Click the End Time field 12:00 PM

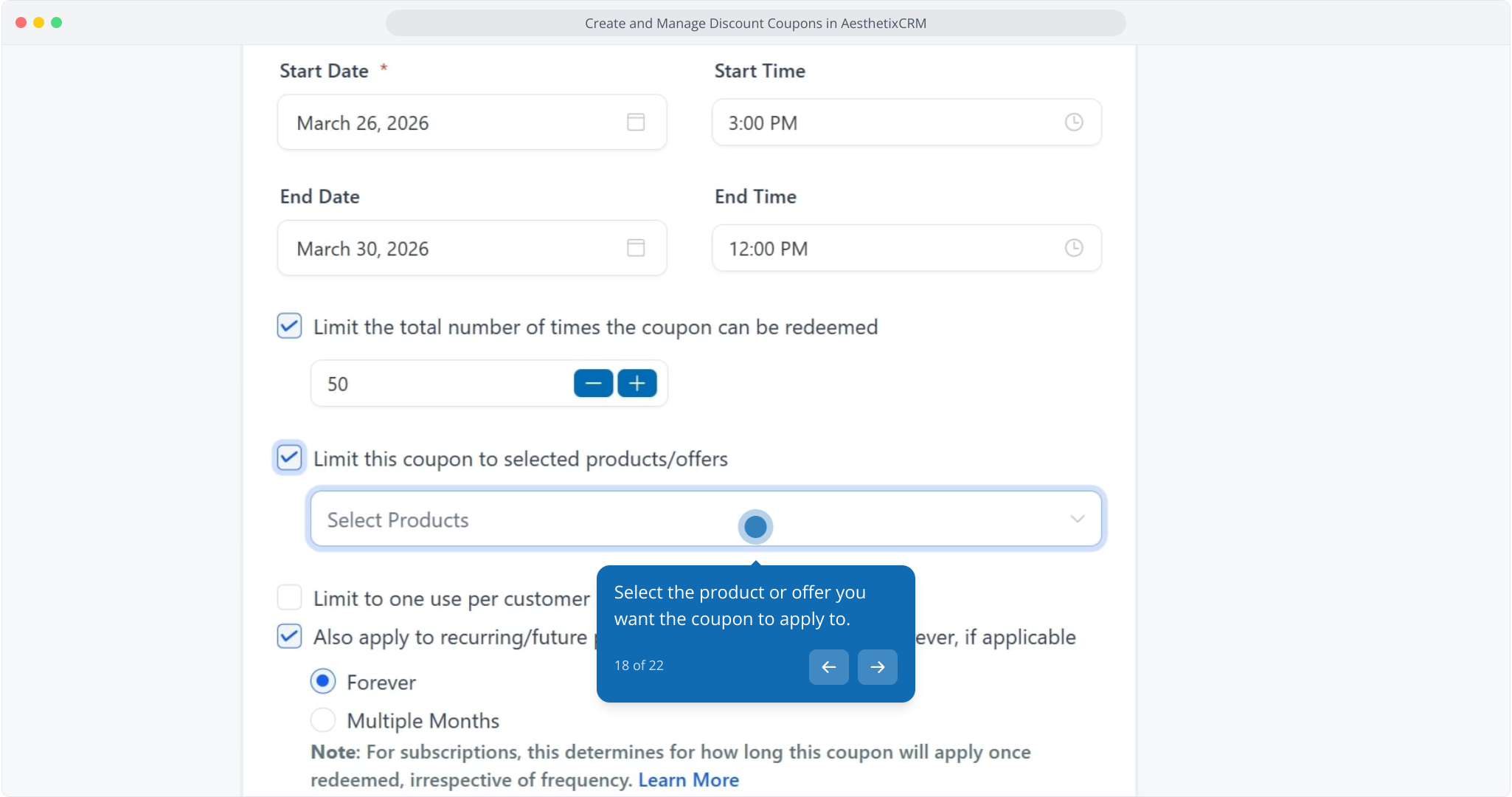885,249
